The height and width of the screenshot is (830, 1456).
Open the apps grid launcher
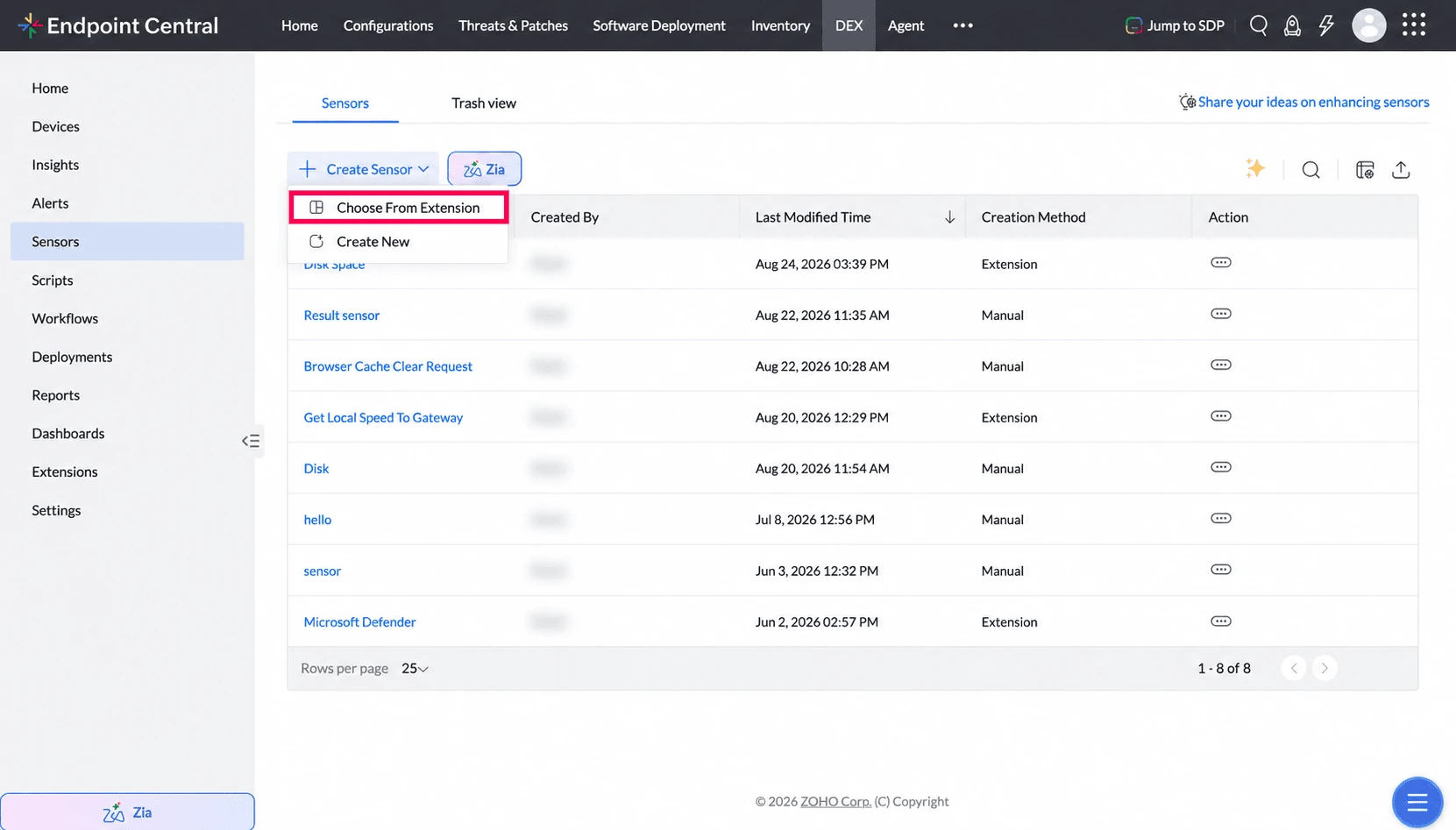pyautogui.click(x=1413, y=25)
